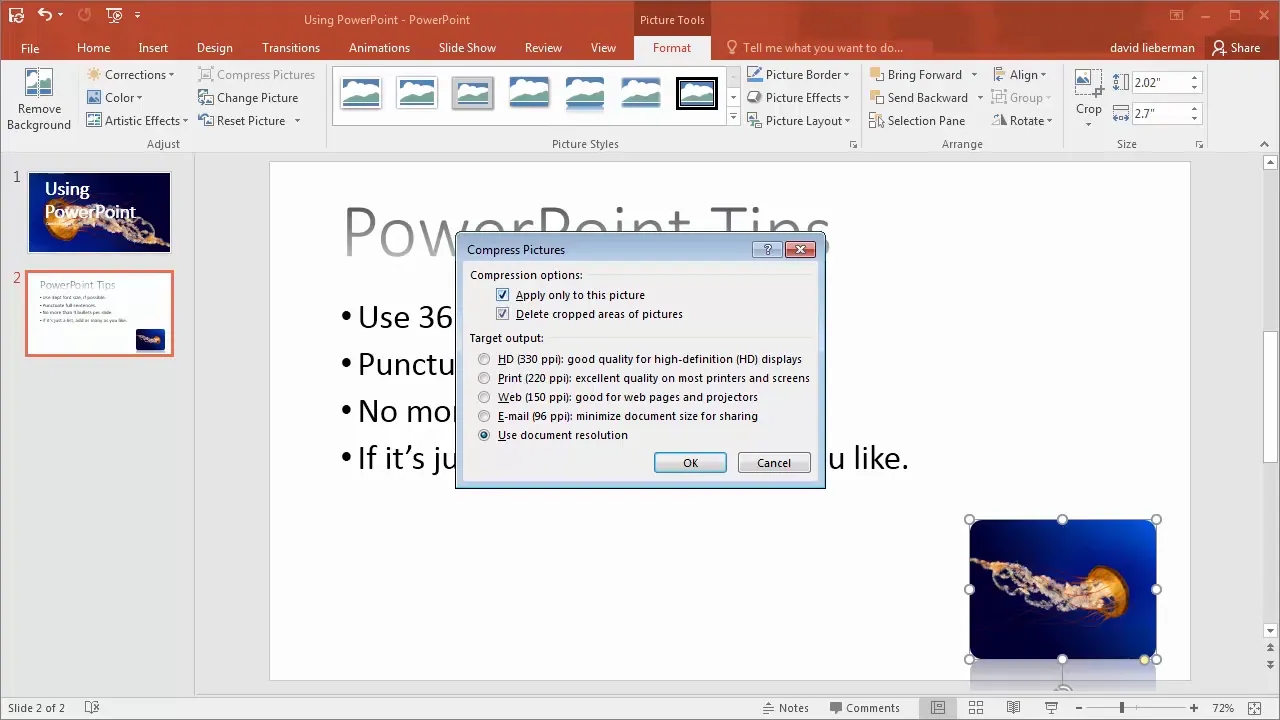
Task: Switch to the Insert tab
Action: [x=153, y=48]
